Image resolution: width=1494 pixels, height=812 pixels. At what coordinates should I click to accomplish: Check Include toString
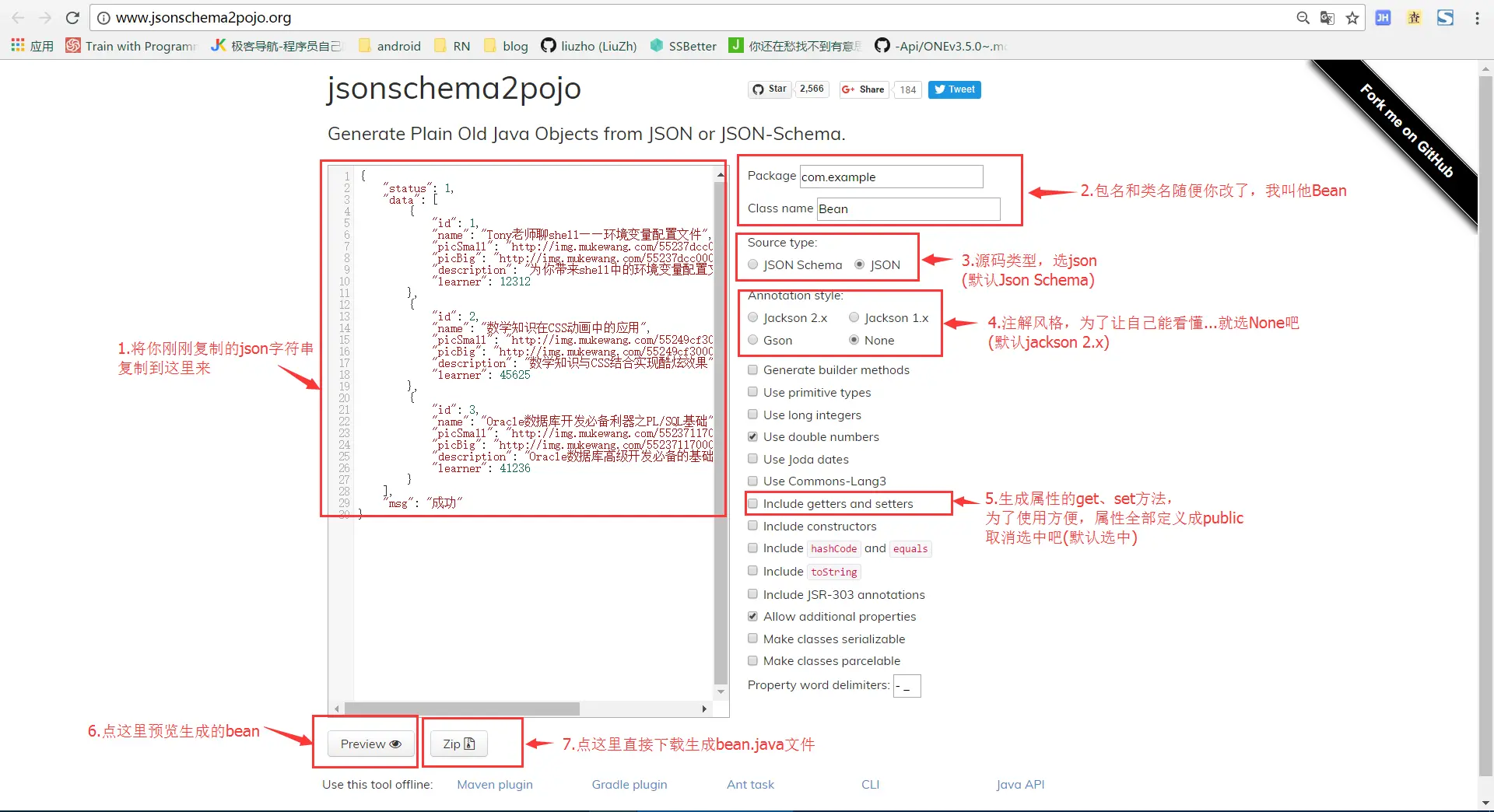[x=752, y=571]
